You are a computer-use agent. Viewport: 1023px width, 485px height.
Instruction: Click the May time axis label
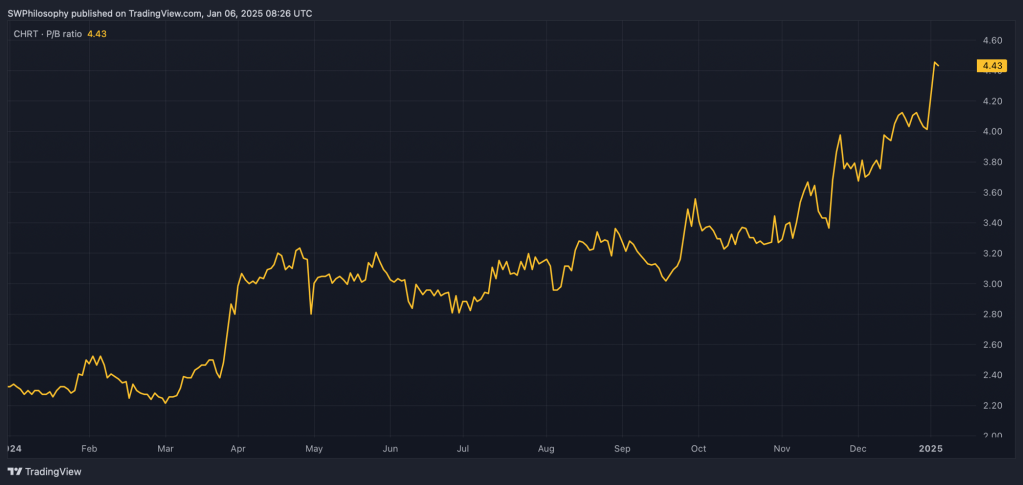tap(313, 449)
